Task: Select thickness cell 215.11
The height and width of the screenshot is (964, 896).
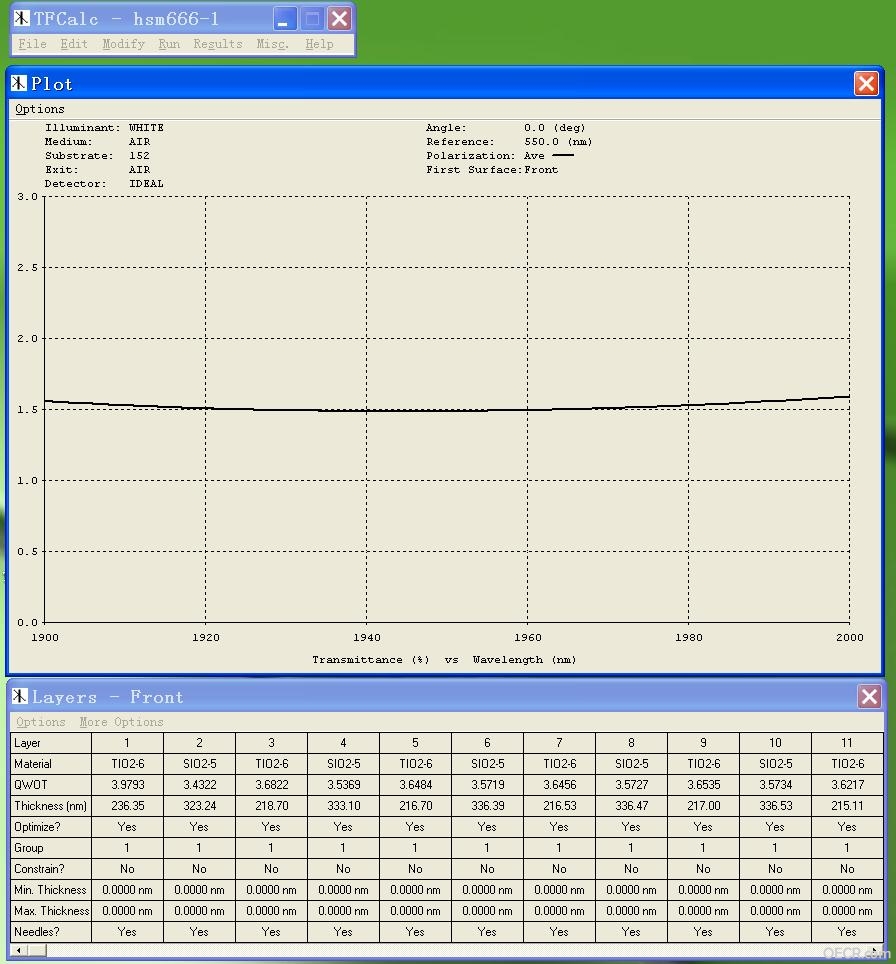Action: 847,805
